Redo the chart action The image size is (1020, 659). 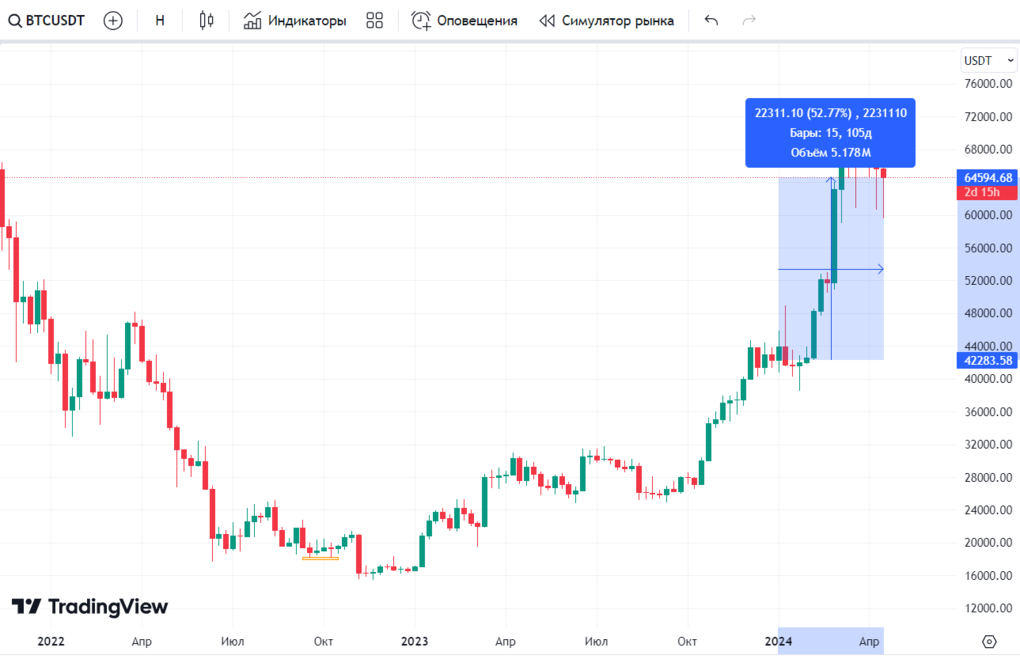[748, 20]
